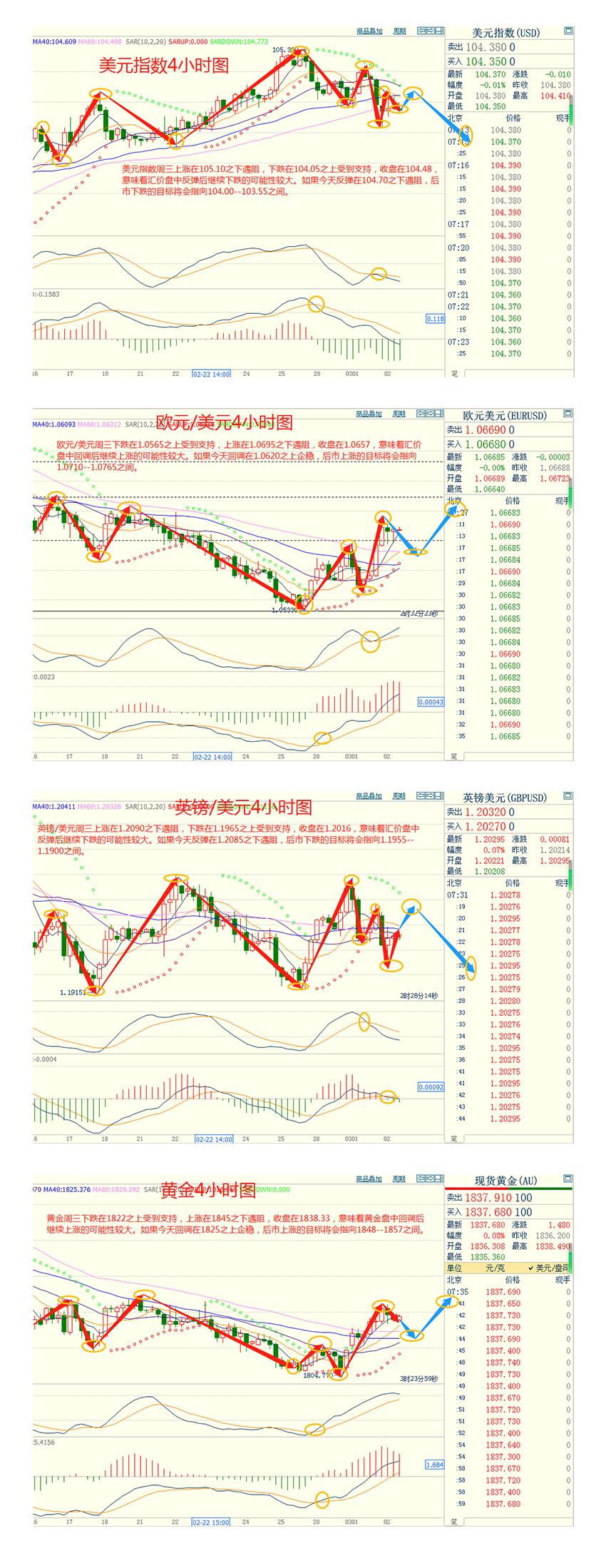606x1568 pixels.
Task: Maximize the 欧元美元(EURUSD) quote panel
Action: pos(568,413)
